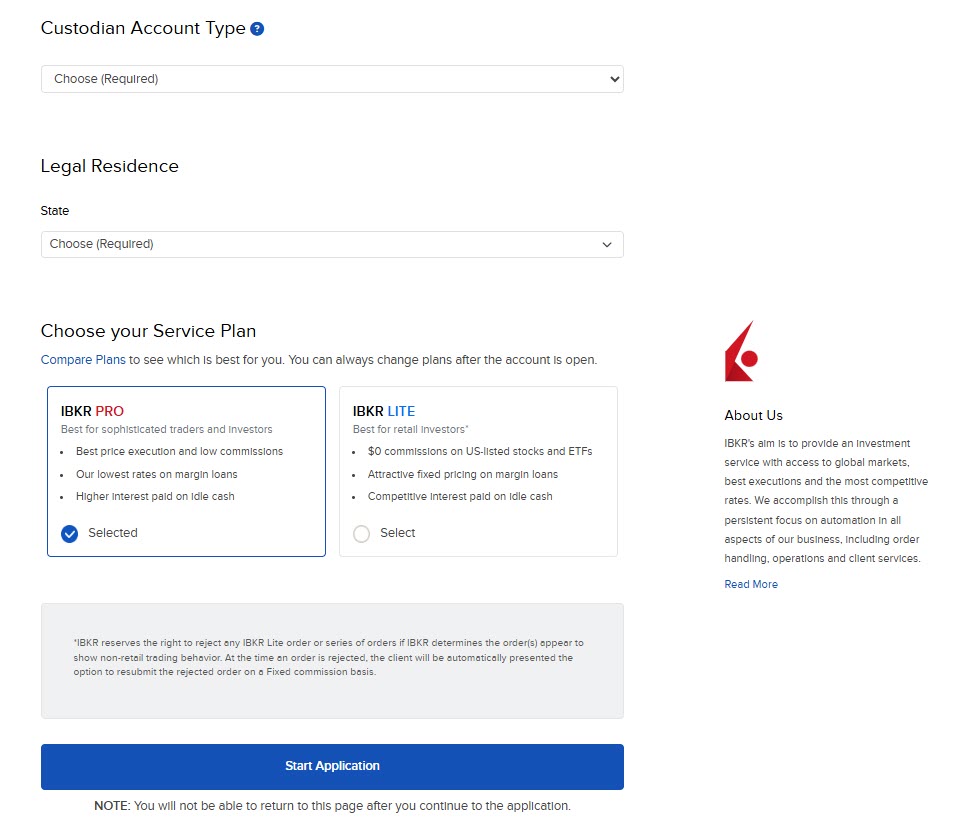Click the 'Attractive fixed pricing on margin loans' bullet
954x822 pixels.
[x=462, y=474]
